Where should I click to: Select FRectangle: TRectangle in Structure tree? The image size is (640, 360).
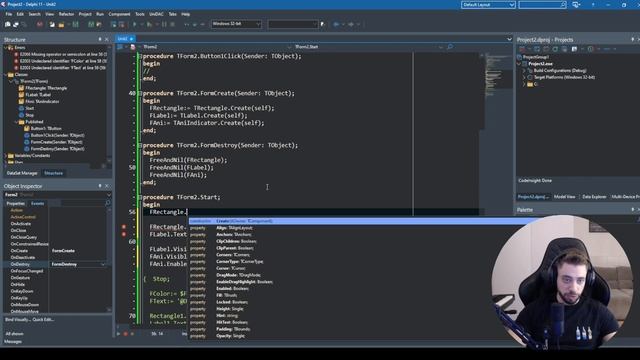pos(46,88)
